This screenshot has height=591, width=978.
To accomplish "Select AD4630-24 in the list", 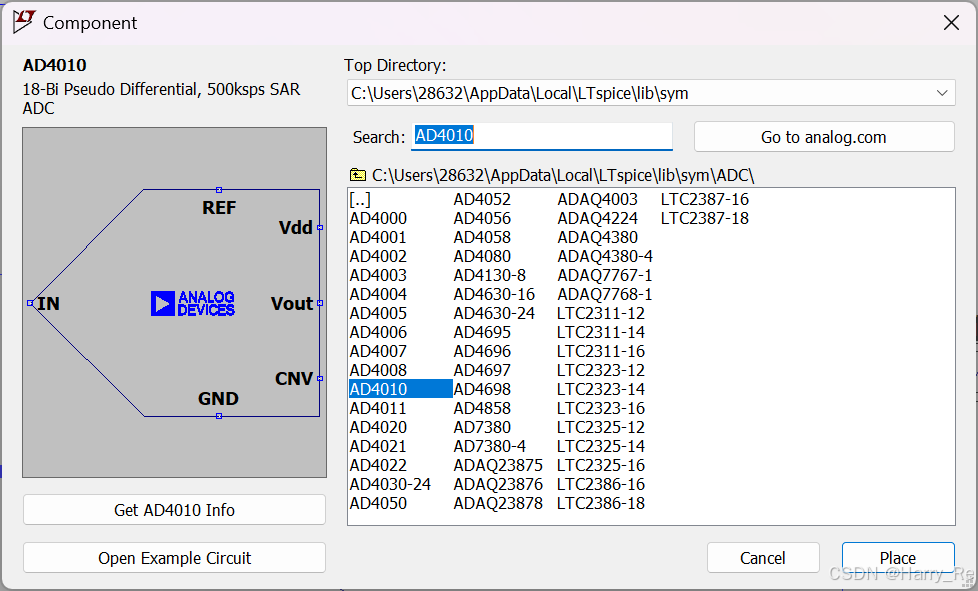I will tap(494, 314).
